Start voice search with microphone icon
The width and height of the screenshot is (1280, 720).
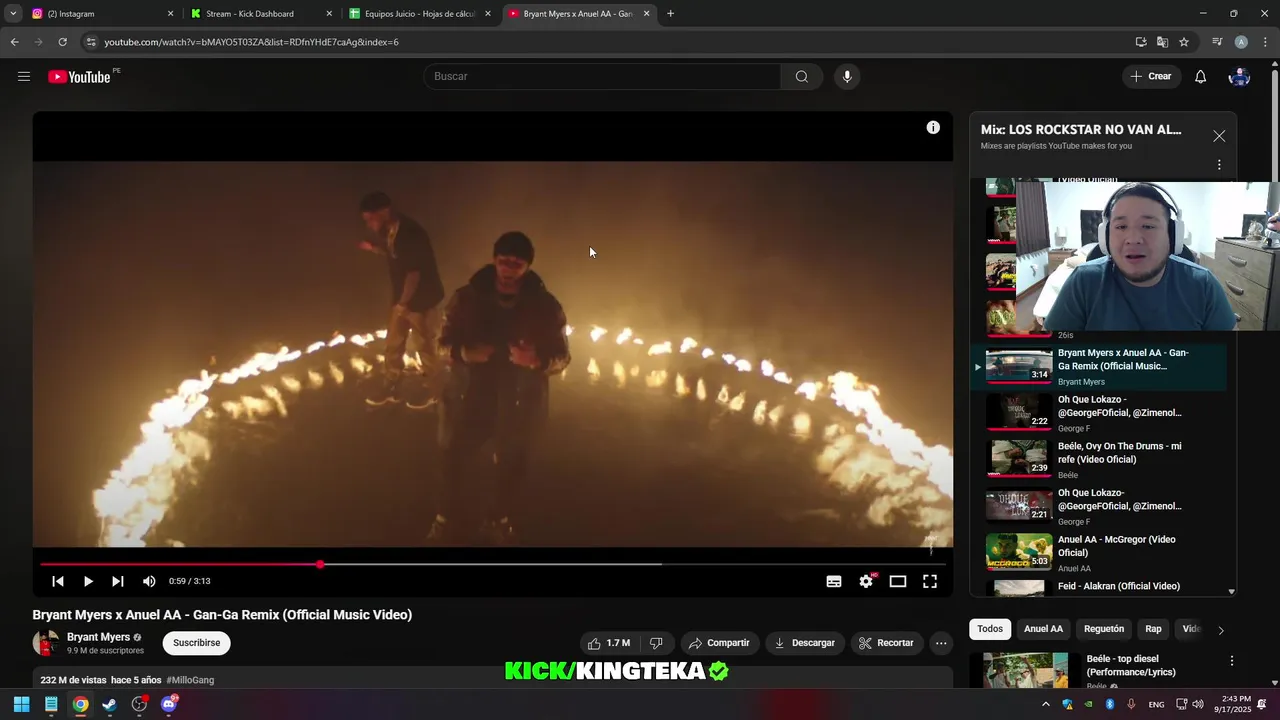point(847,77)
